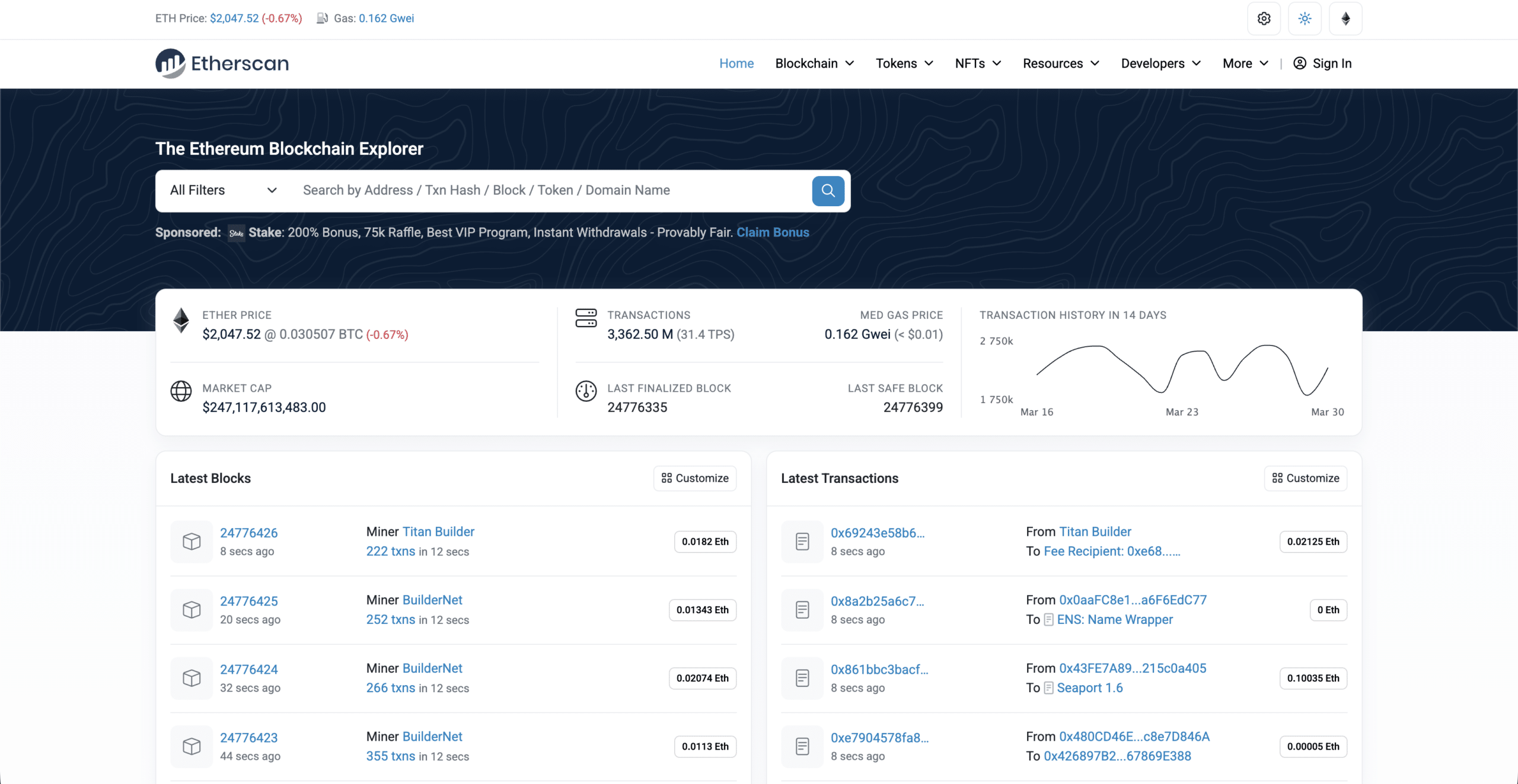Click the transaction history 14-day chart

pos(1180,370)
